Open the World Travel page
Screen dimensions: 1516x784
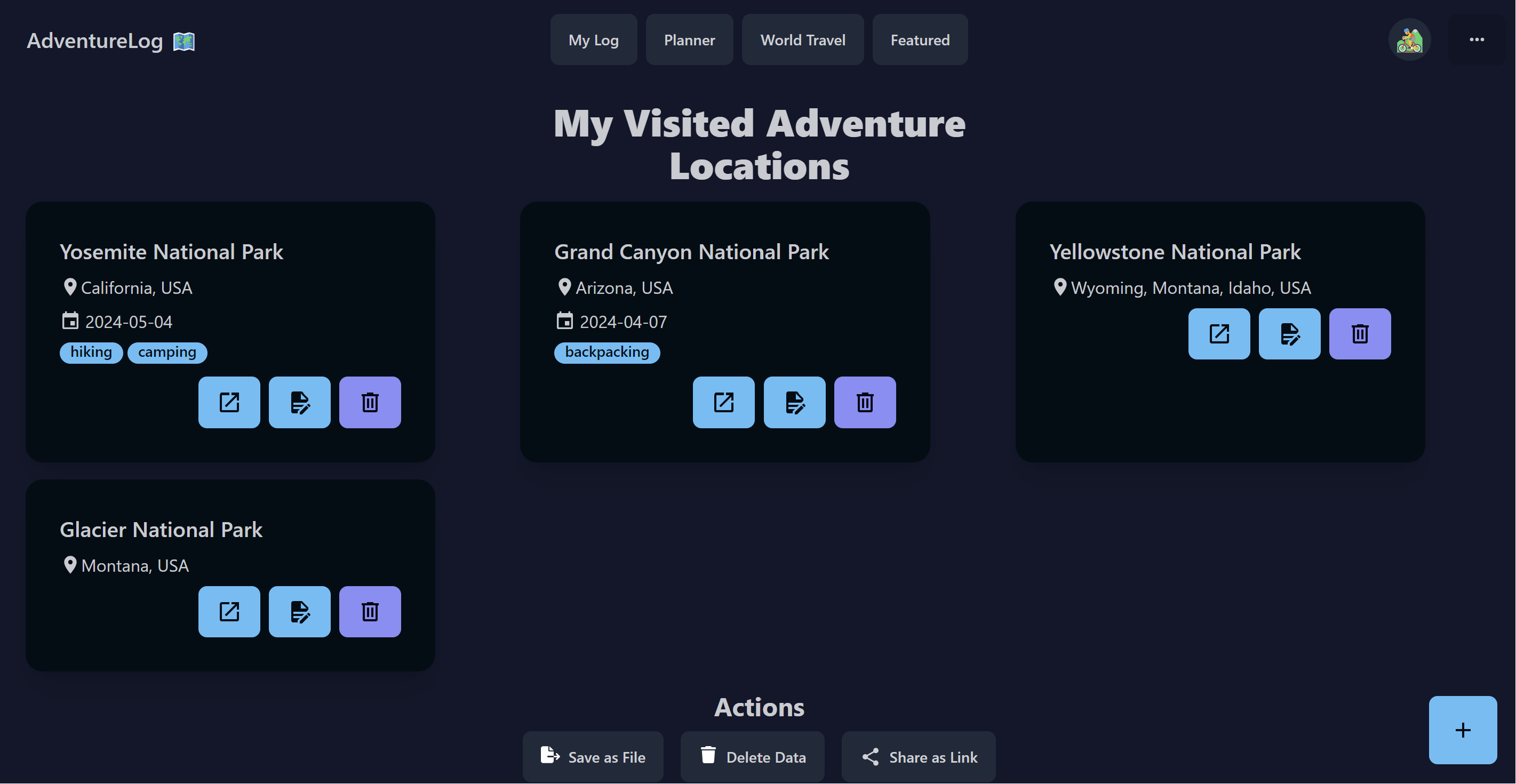[x=802, y=39]
